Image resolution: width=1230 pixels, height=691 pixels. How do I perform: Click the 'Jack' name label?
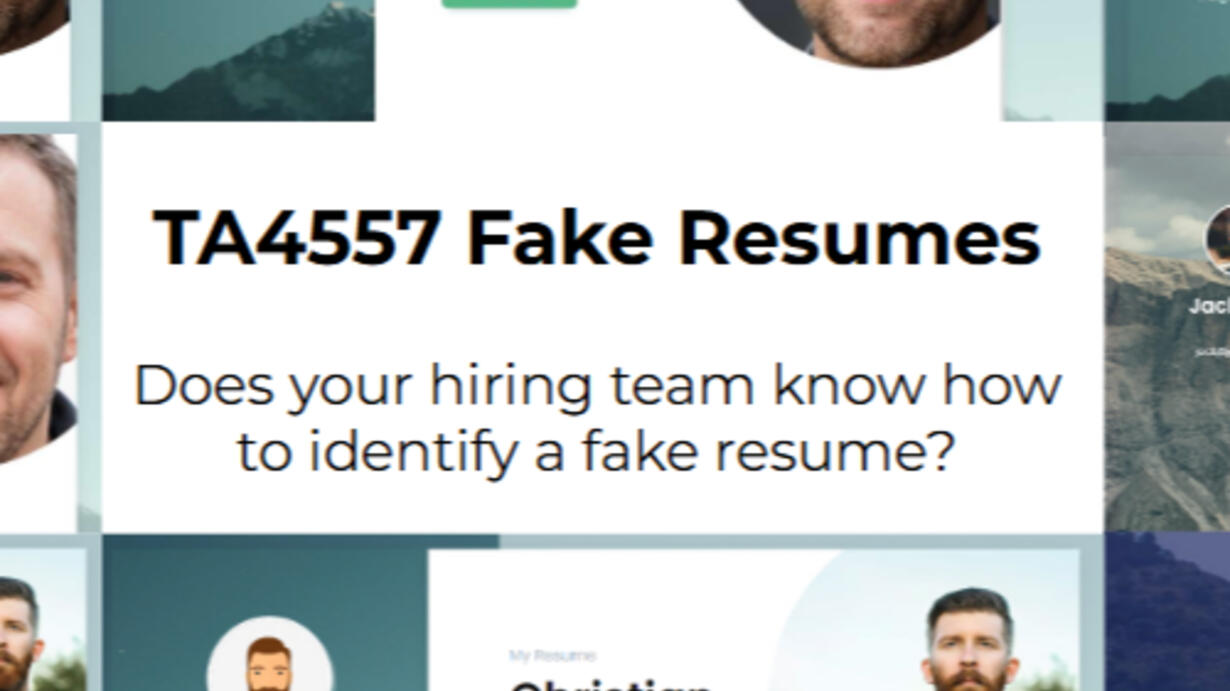tap(1209, 307)
